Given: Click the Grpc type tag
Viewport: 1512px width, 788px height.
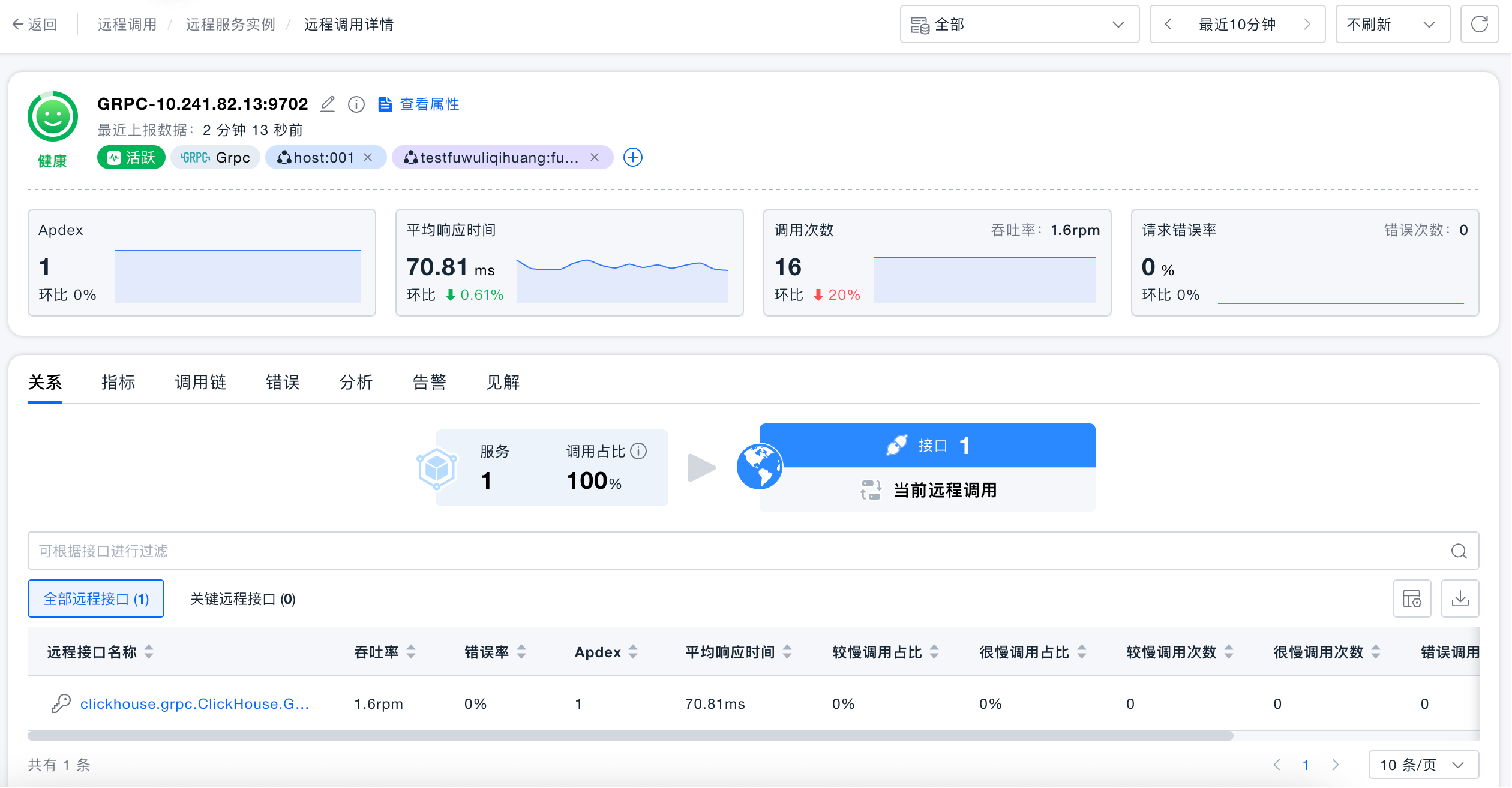Looking at the screenshot, I should 215,158.
